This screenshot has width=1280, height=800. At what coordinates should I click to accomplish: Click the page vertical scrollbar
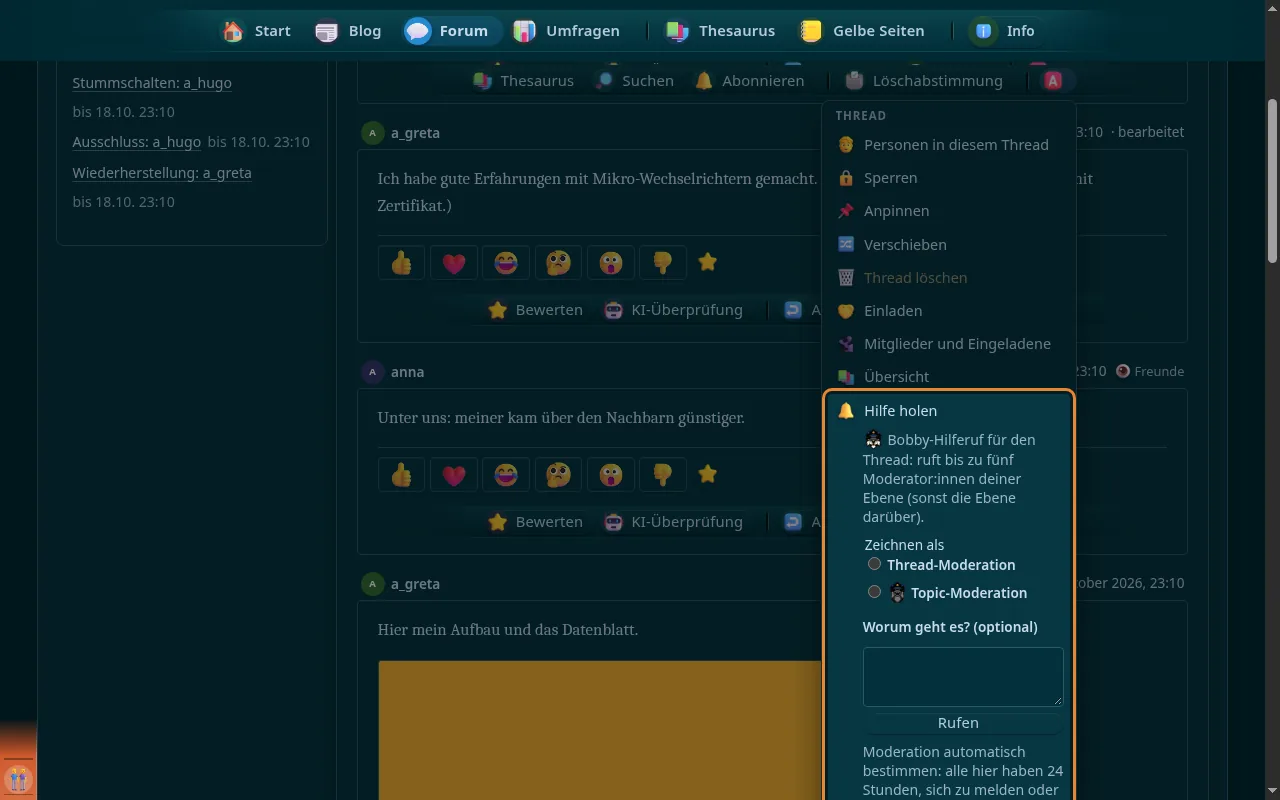(1272, 180)
